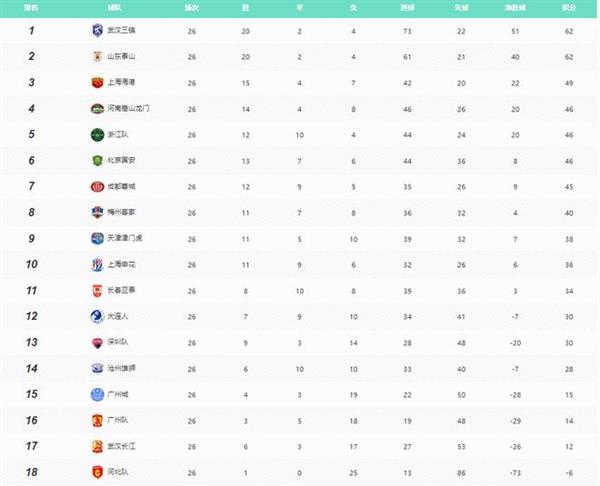Click the 武汉三镇 team logo
600x486 pixels.
[98, 30]
